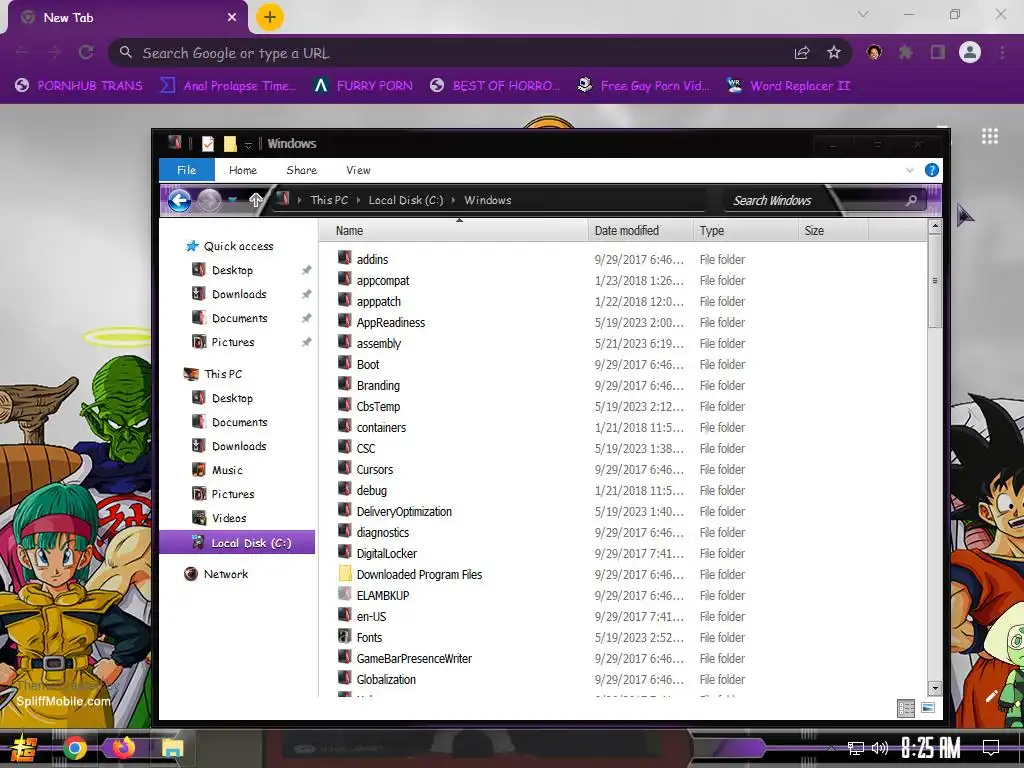Click the Downloaded Program Files folder icon

coord(345,574)
